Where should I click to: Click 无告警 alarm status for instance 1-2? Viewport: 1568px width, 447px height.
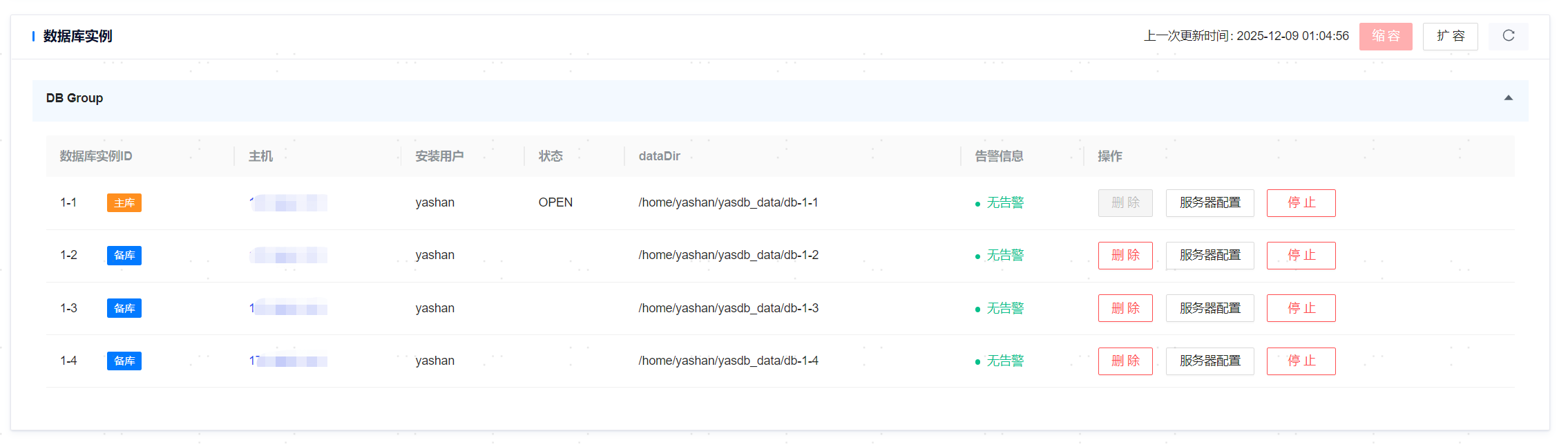[1004, 256]
